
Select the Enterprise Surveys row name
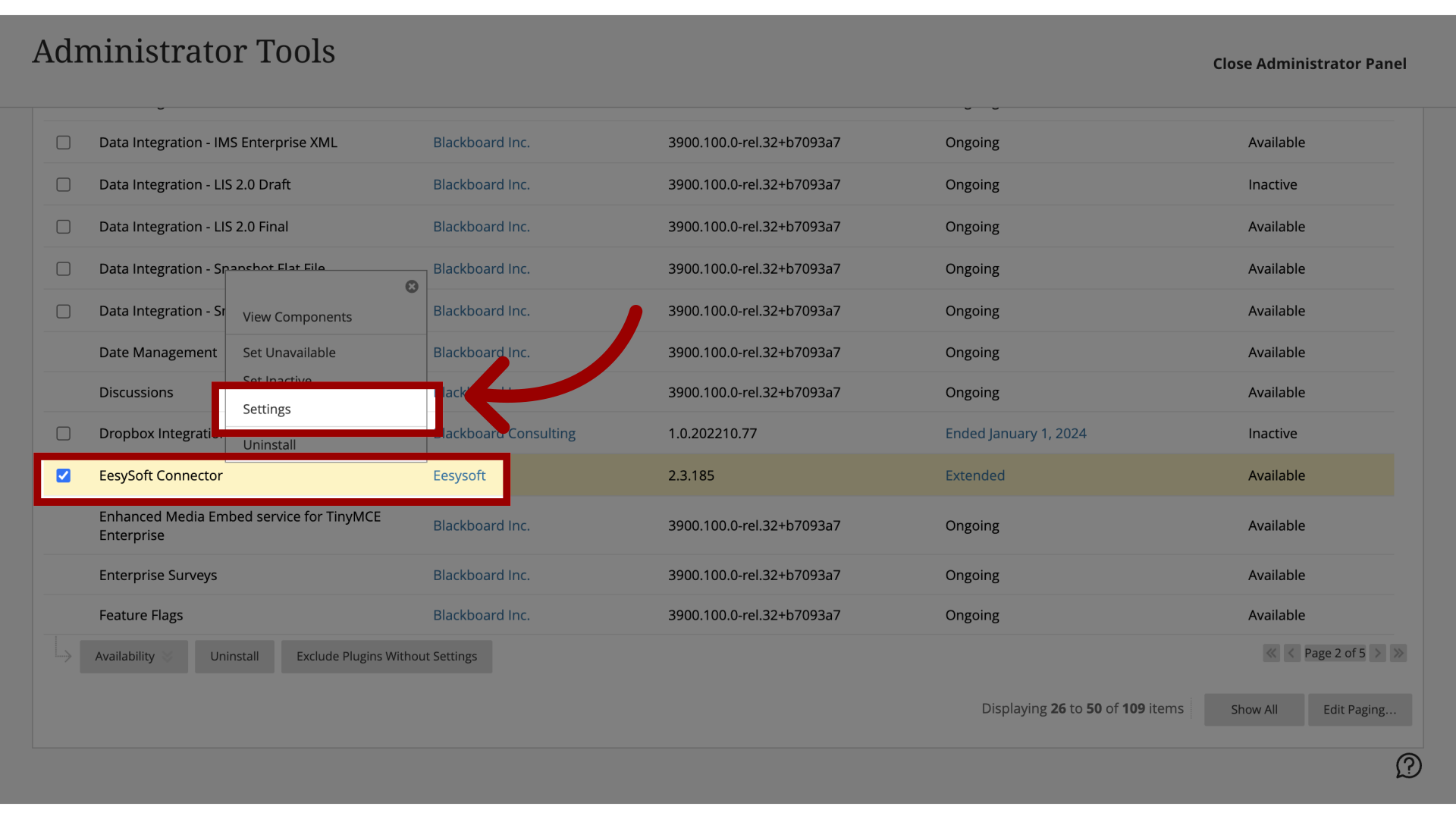pyautogui.click(x=158, y=576)
